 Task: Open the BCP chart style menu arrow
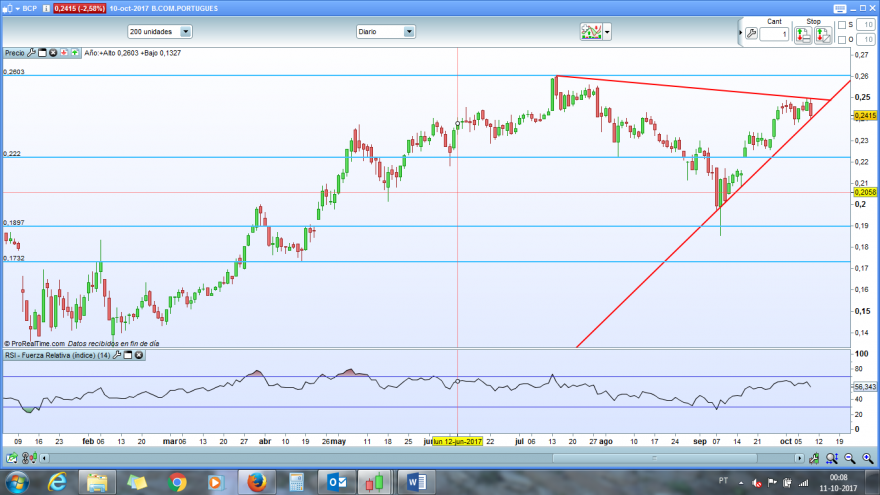click(17, 8)
